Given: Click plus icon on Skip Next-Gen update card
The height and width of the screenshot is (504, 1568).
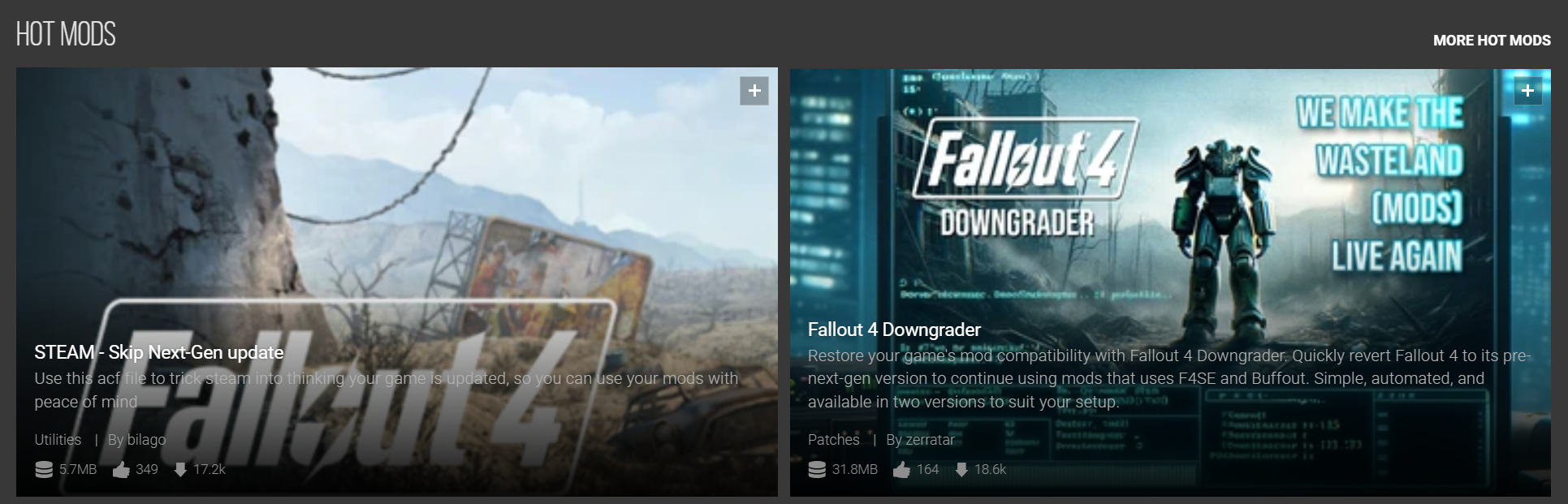Looking at the screenshot, I should (x=754, y=91).
